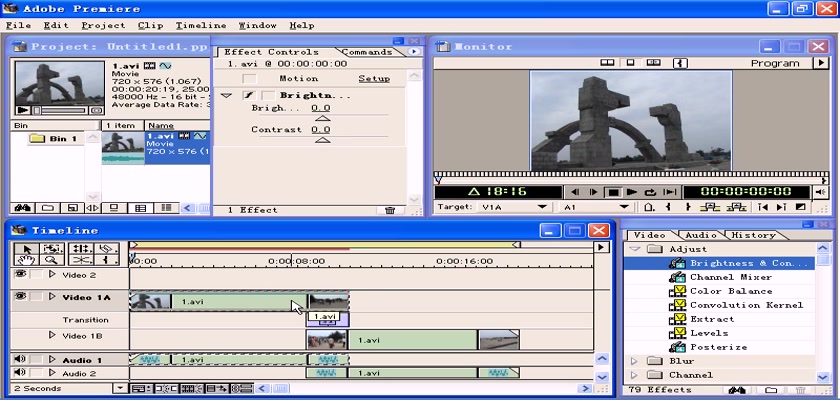Select the Hand tool in Timeline
840x400 pixels.
pyautogui.click(x=27, y=260)
